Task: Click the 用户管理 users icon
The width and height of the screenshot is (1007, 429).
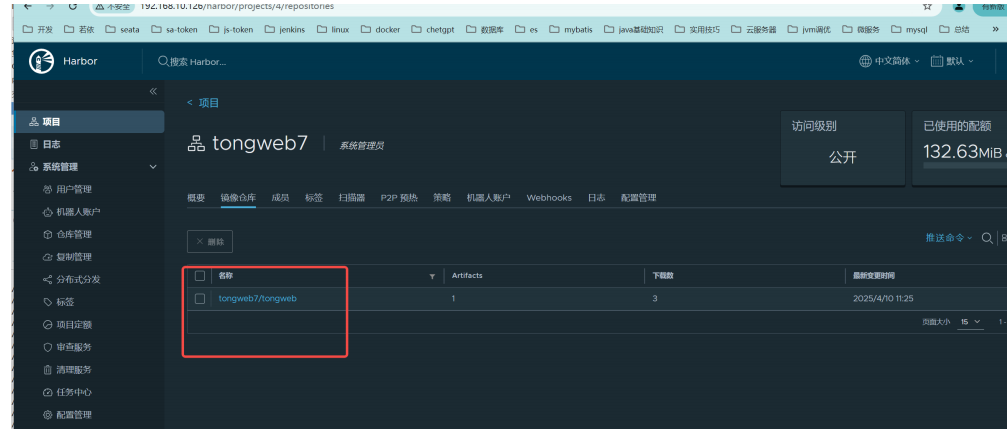Action: (47, 189)
